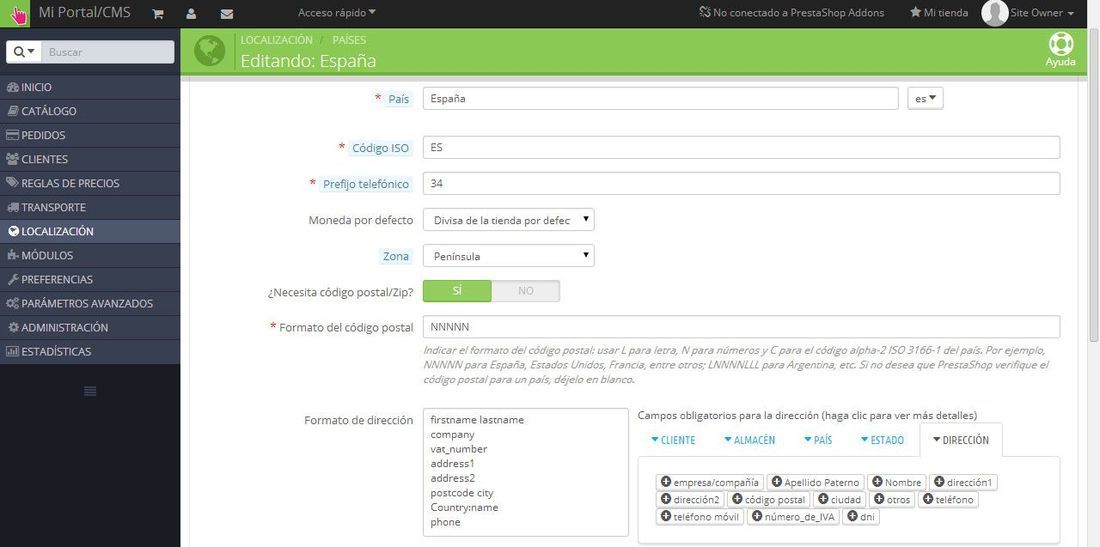The width and height of the screenshot is (1100, 547).
Task: Open the CLIENTES sidebar menu
Action: pos(90,159)
